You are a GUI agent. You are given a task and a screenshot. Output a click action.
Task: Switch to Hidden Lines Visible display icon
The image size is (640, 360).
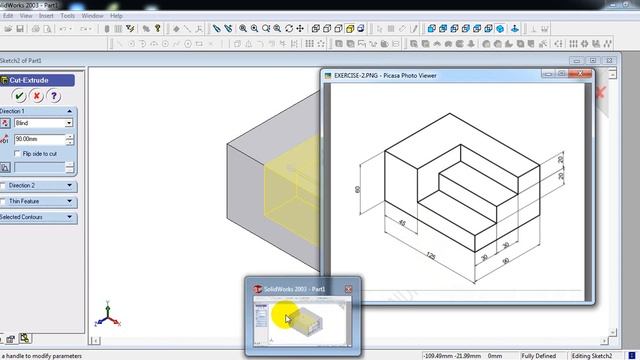[327, 29]
